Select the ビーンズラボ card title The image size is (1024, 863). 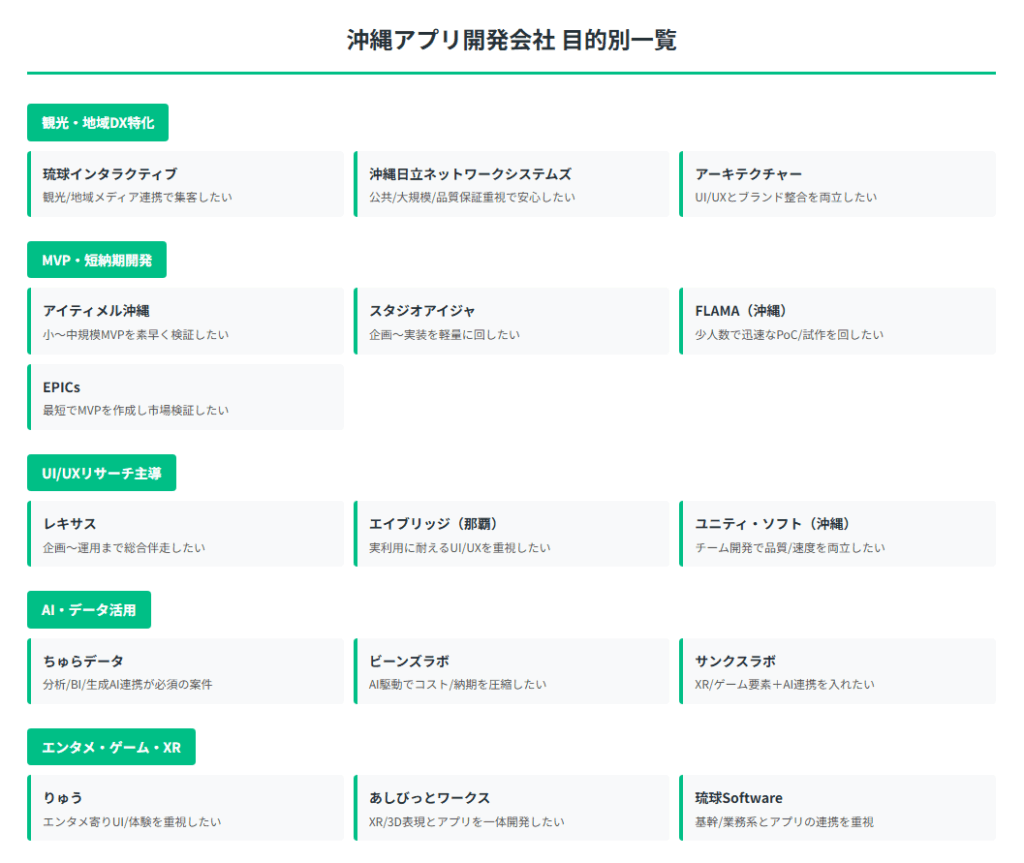click(409, 661)
